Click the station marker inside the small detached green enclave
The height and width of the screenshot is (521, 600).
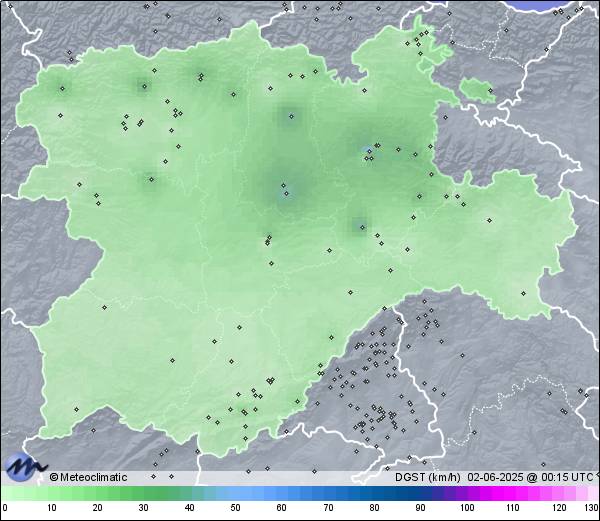point(490,91)
